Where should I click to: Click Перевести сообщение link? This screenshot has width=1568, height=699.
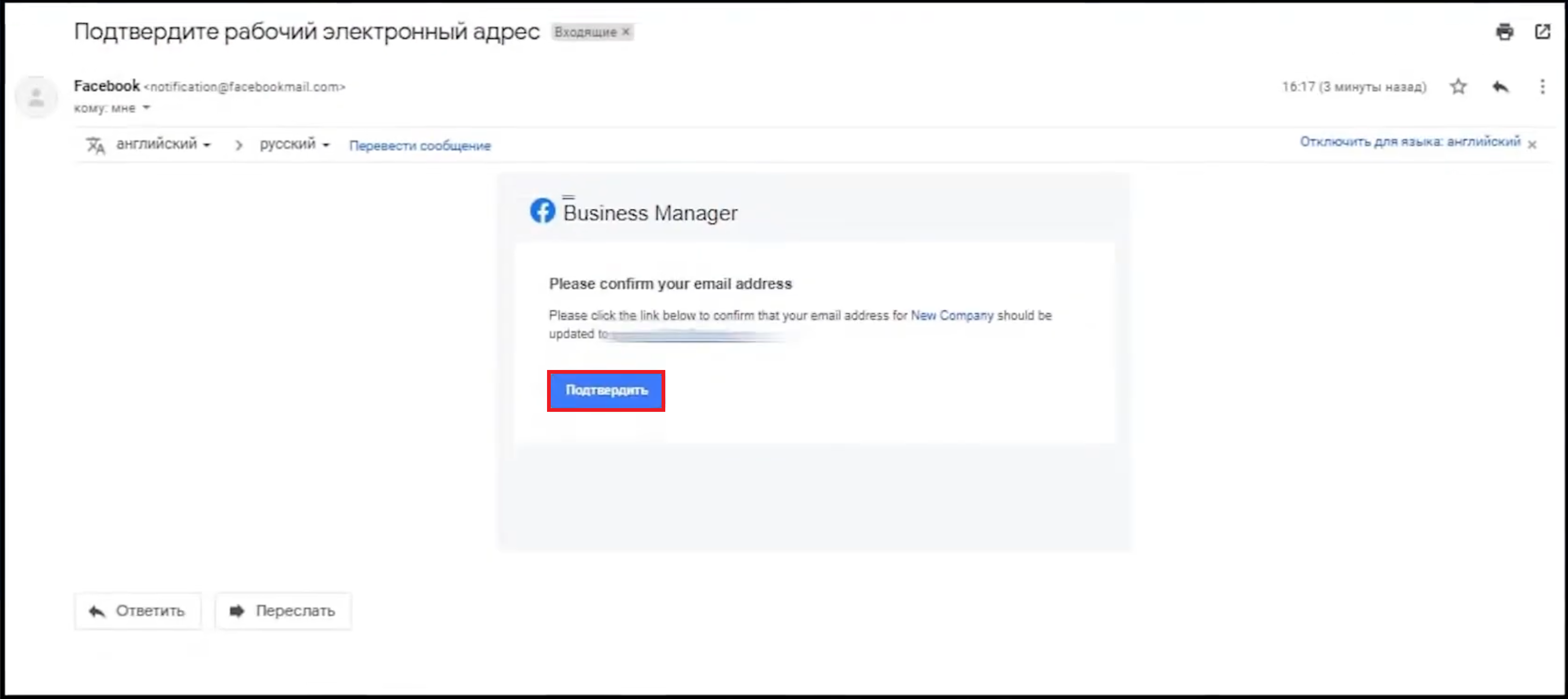(x=419, y=145)
